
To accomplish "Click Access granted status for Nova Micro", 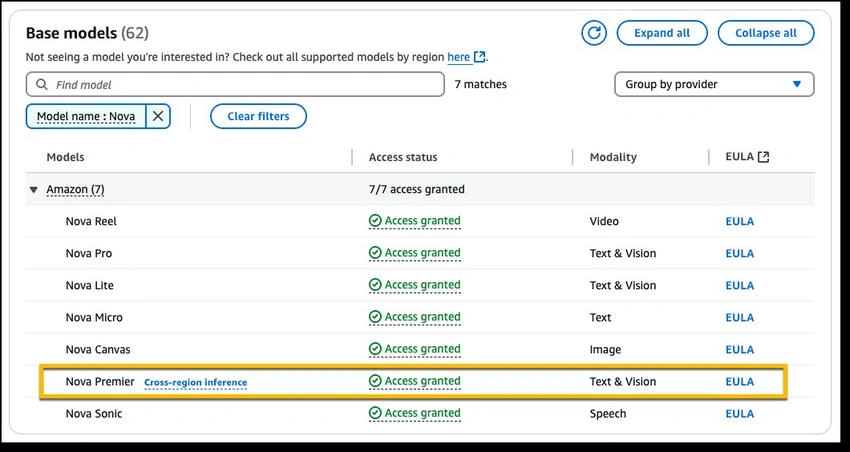I will click(x=415, y=317).
